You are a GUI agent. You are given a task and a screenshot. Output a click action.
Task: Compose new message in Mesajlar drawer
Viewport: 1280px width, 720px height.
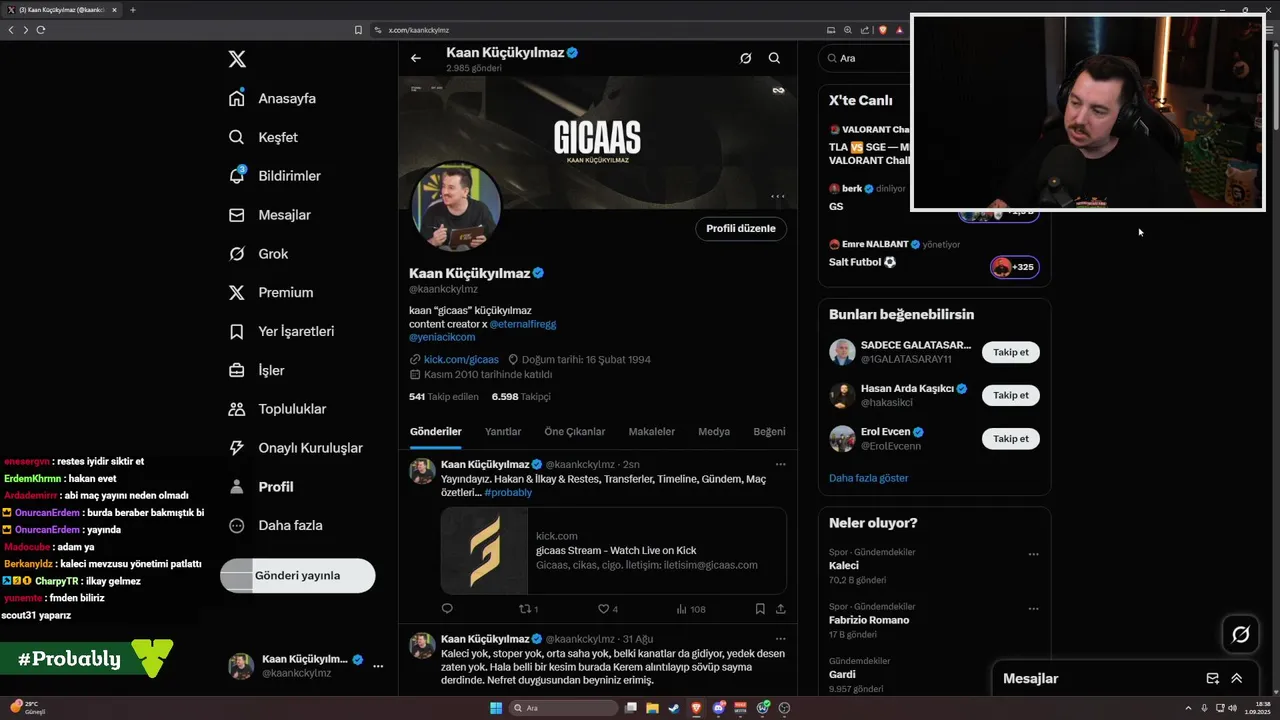pyautogui.click(x=1213, y=678)
